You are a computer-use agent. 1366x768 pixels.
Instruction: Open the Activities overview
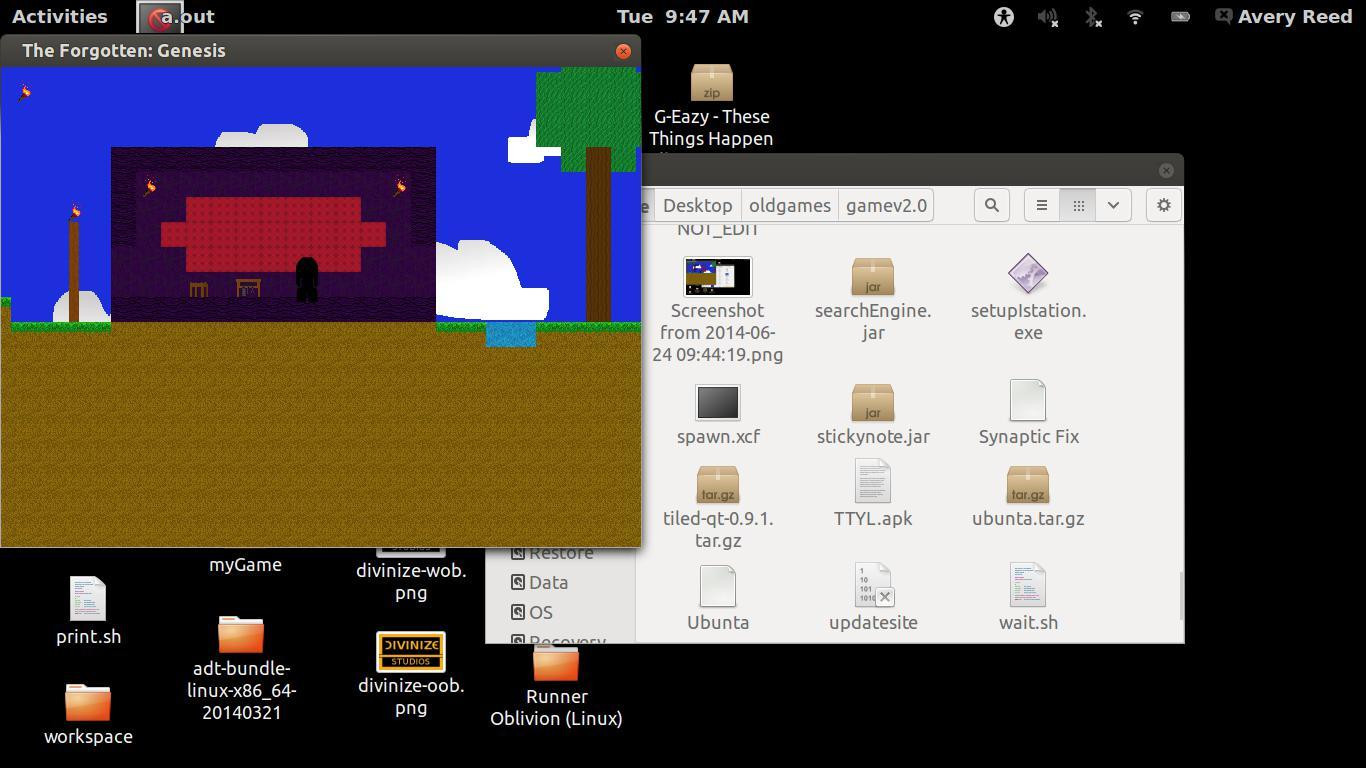click(59, 16)
